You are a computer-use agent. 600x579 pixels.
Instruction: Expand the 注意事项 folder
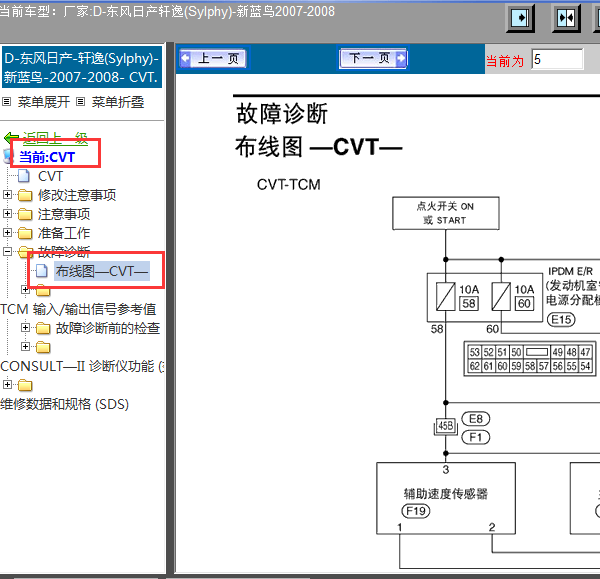pos(7,214)
